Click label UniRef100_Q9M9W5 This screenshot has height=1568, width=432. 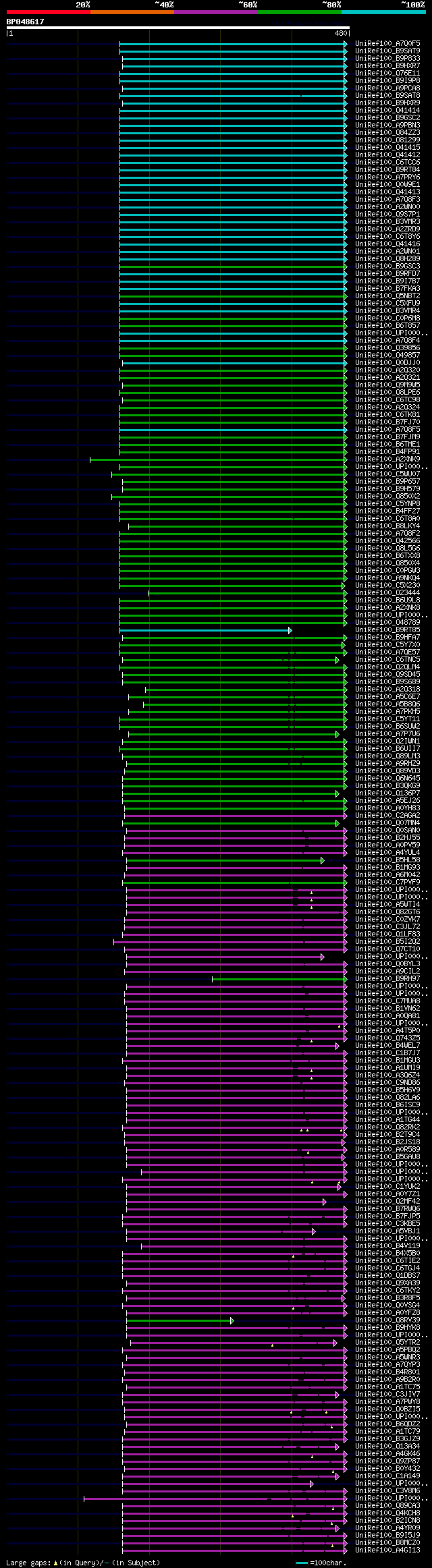[387, 385]
